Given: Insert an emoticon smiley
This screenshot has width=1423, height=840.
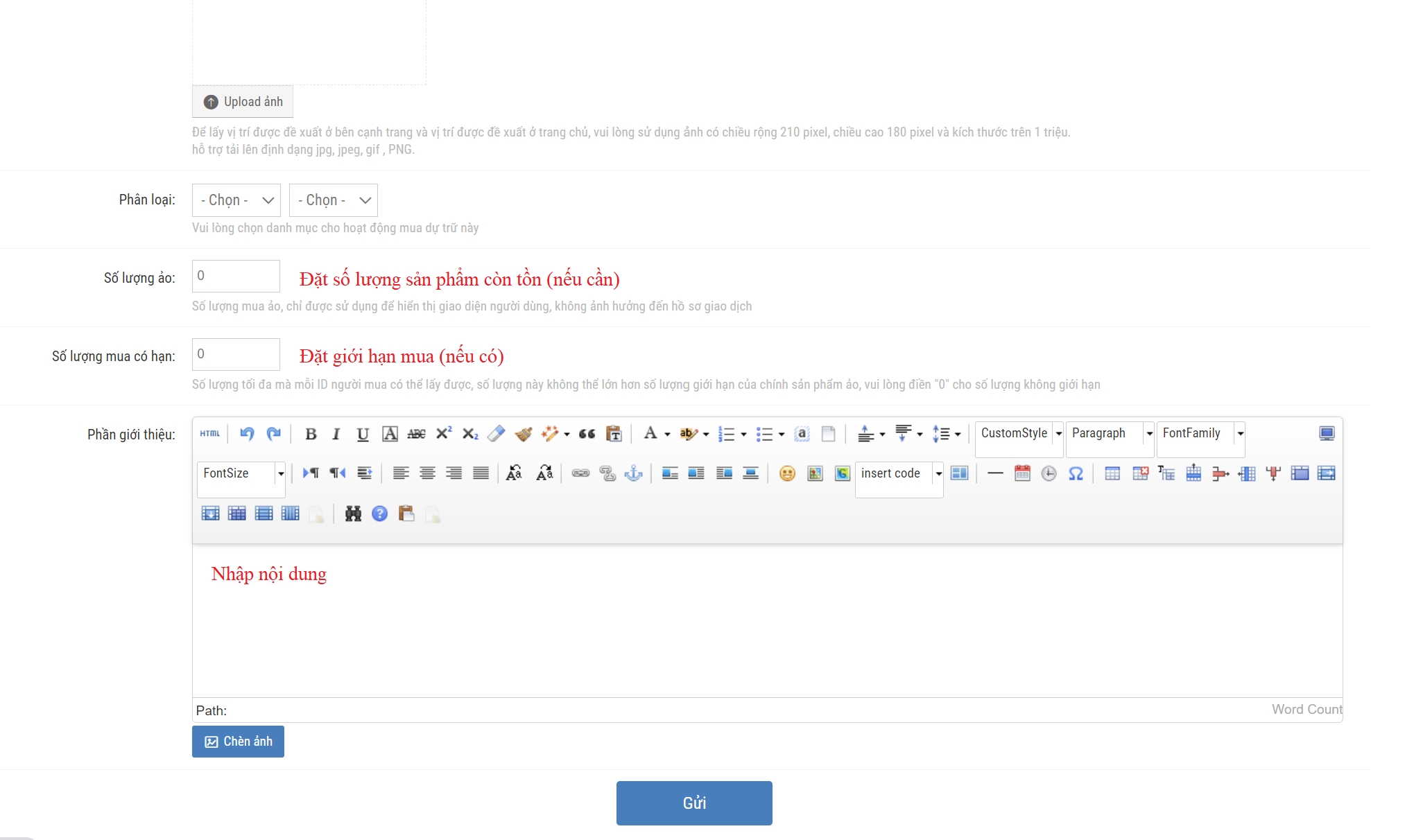Looking at the screenshot, I should click(787, 473).
